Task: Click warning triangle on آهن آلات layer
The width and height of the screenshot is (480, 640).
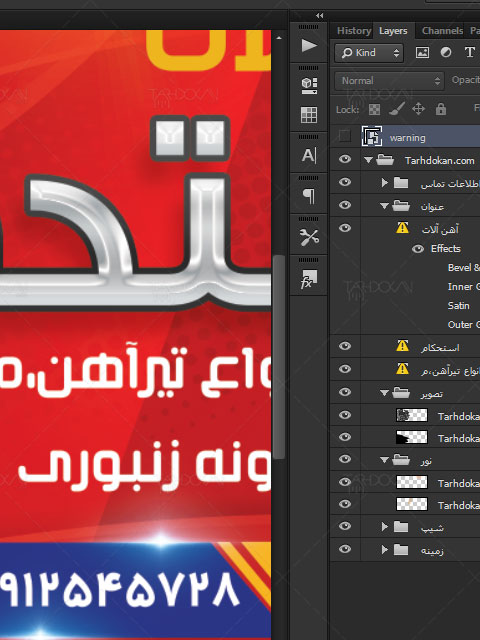Action: (402, 228)
